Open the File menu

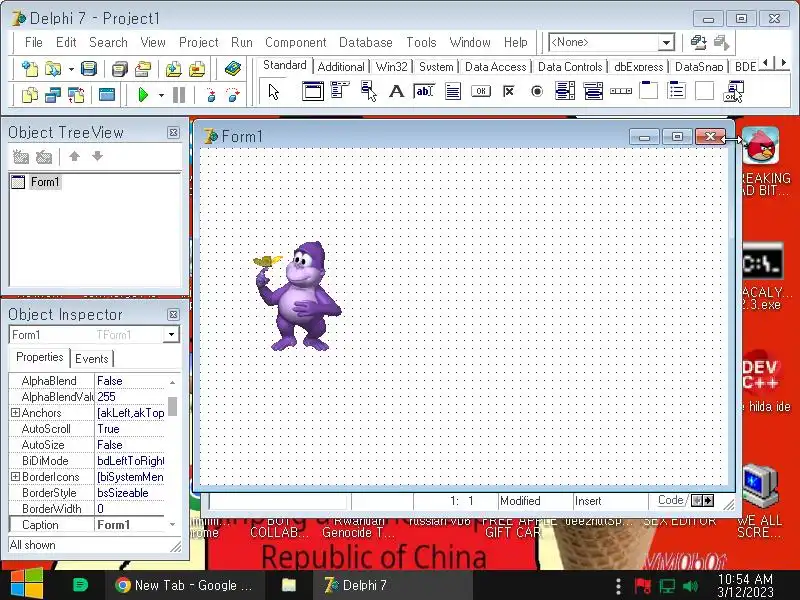click(x=34, y=42)
